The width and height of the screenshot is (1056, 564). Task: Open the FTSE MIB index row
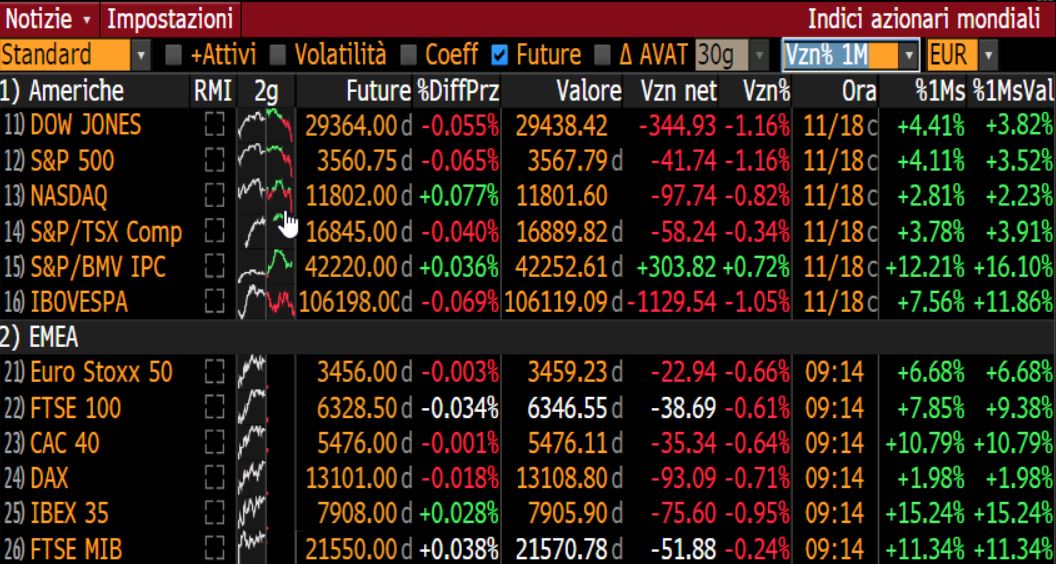(x=528, y=548)
